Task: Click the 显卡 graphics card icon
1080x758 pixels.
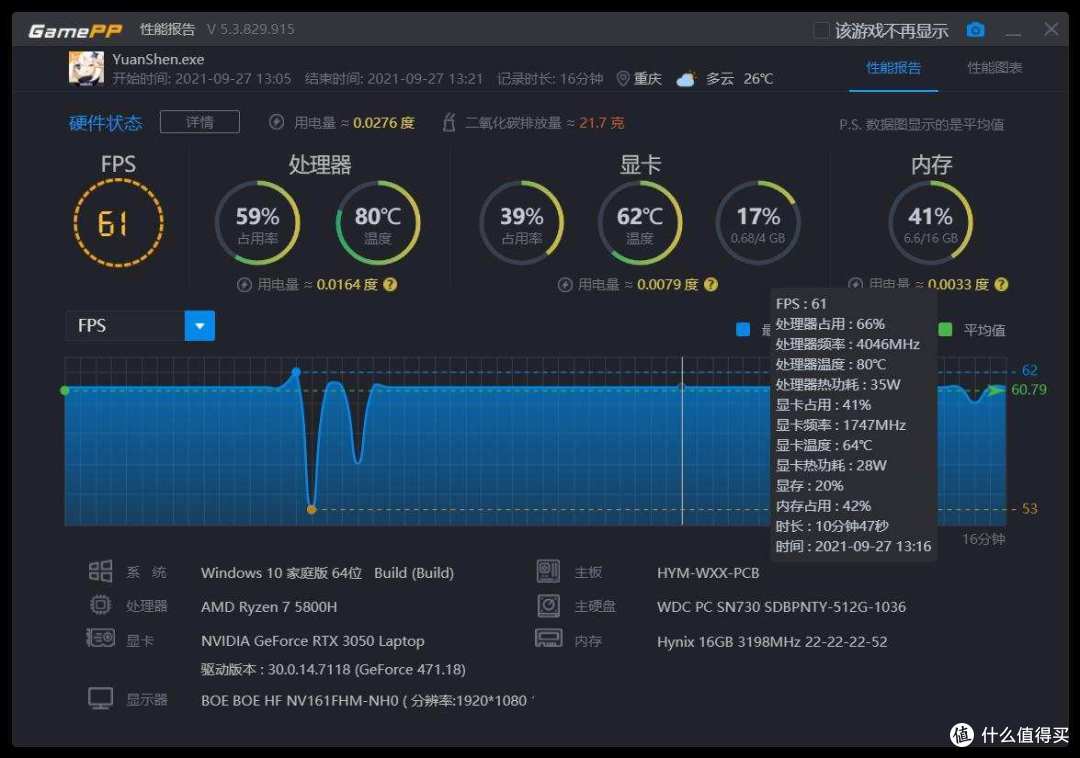Action: click(101, 638)
